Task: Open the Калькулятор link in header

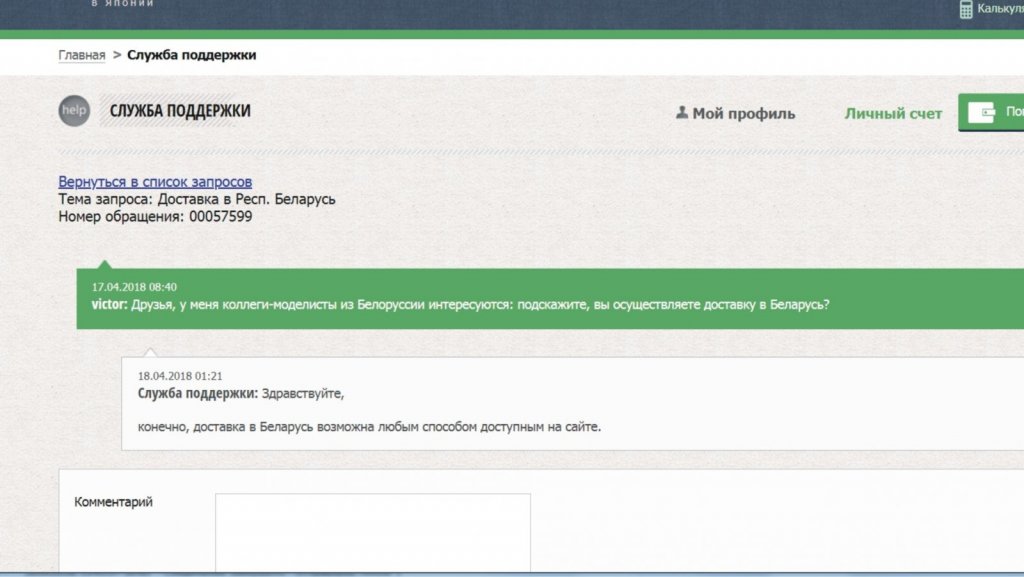Action: coord(1000,9)
